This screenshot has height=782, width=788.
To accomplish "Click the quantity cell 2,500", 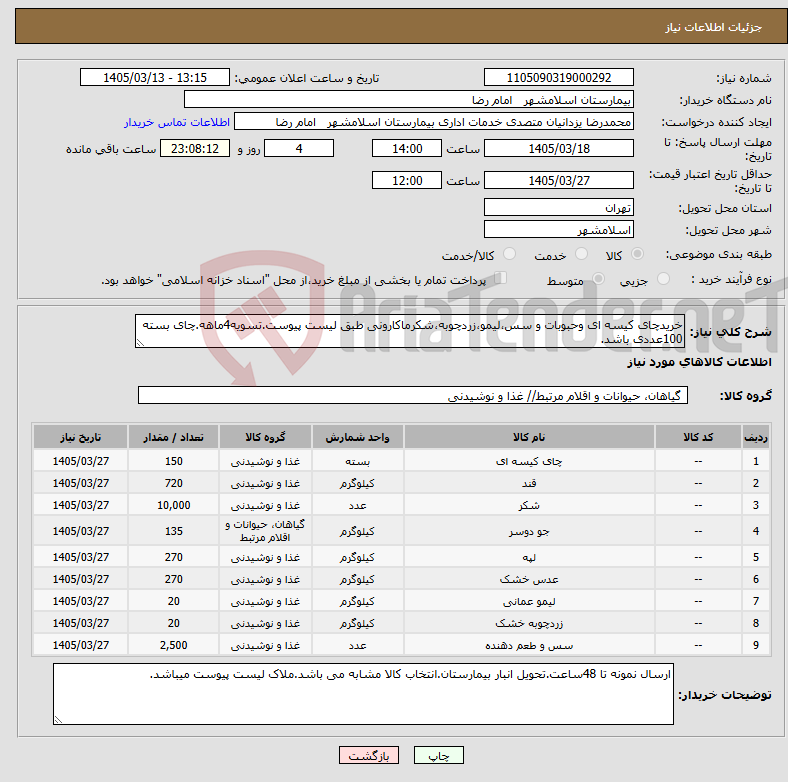I will pyautogui.click(x=173, y=645).
